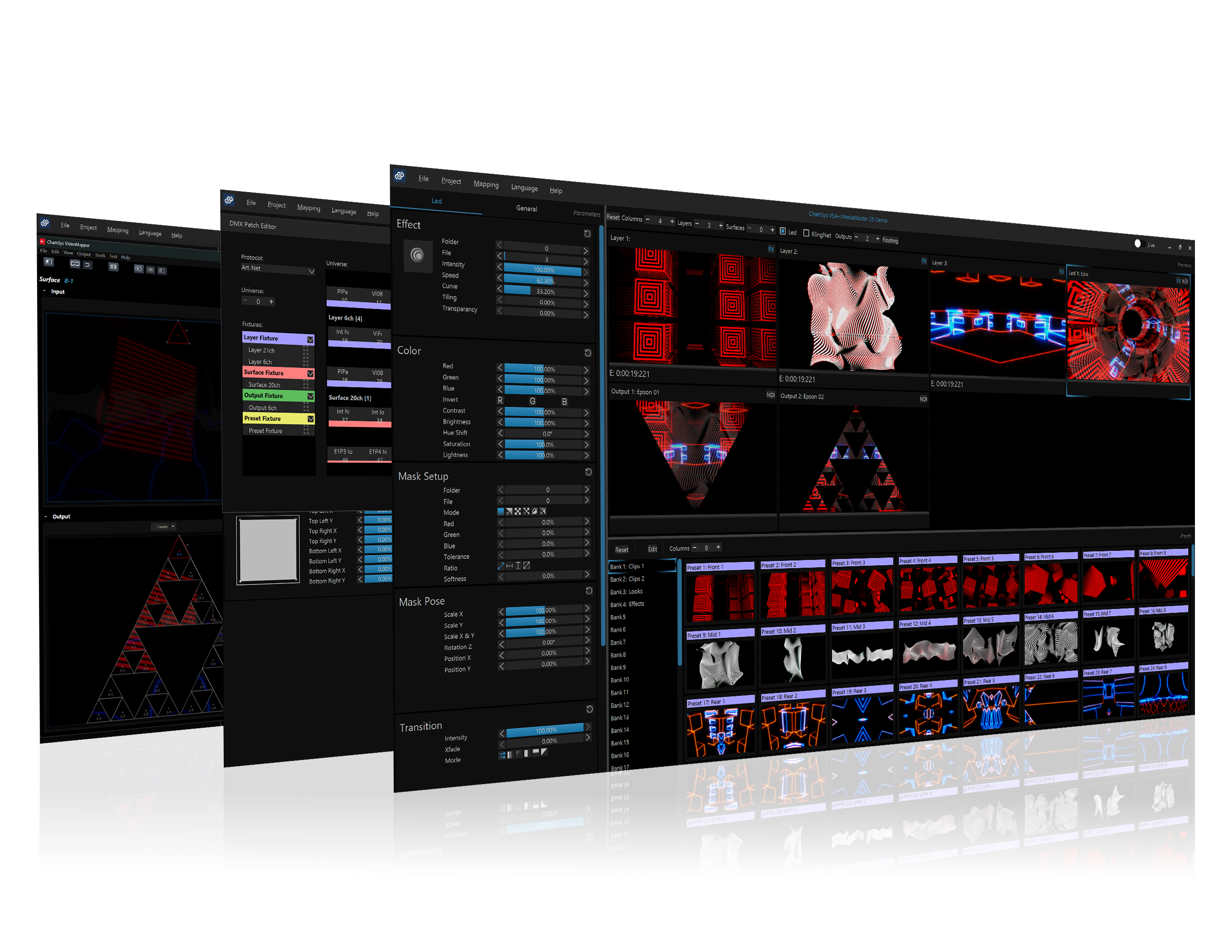Select Preset 9: Mid 1 thumbnail
The image size is (1232, 952).
tap(720, 660)
